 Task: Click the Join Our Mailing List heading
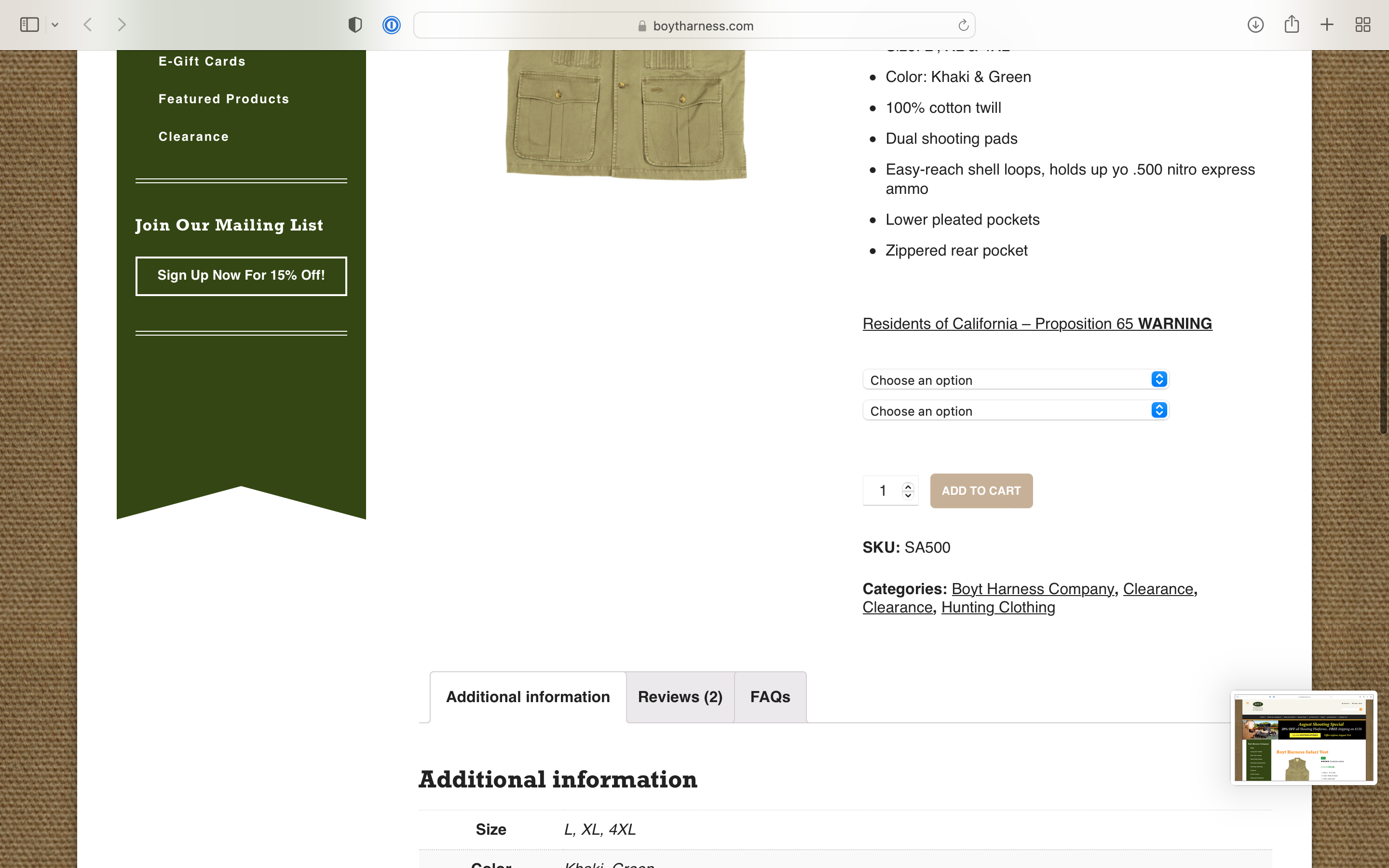coord(229,225)
